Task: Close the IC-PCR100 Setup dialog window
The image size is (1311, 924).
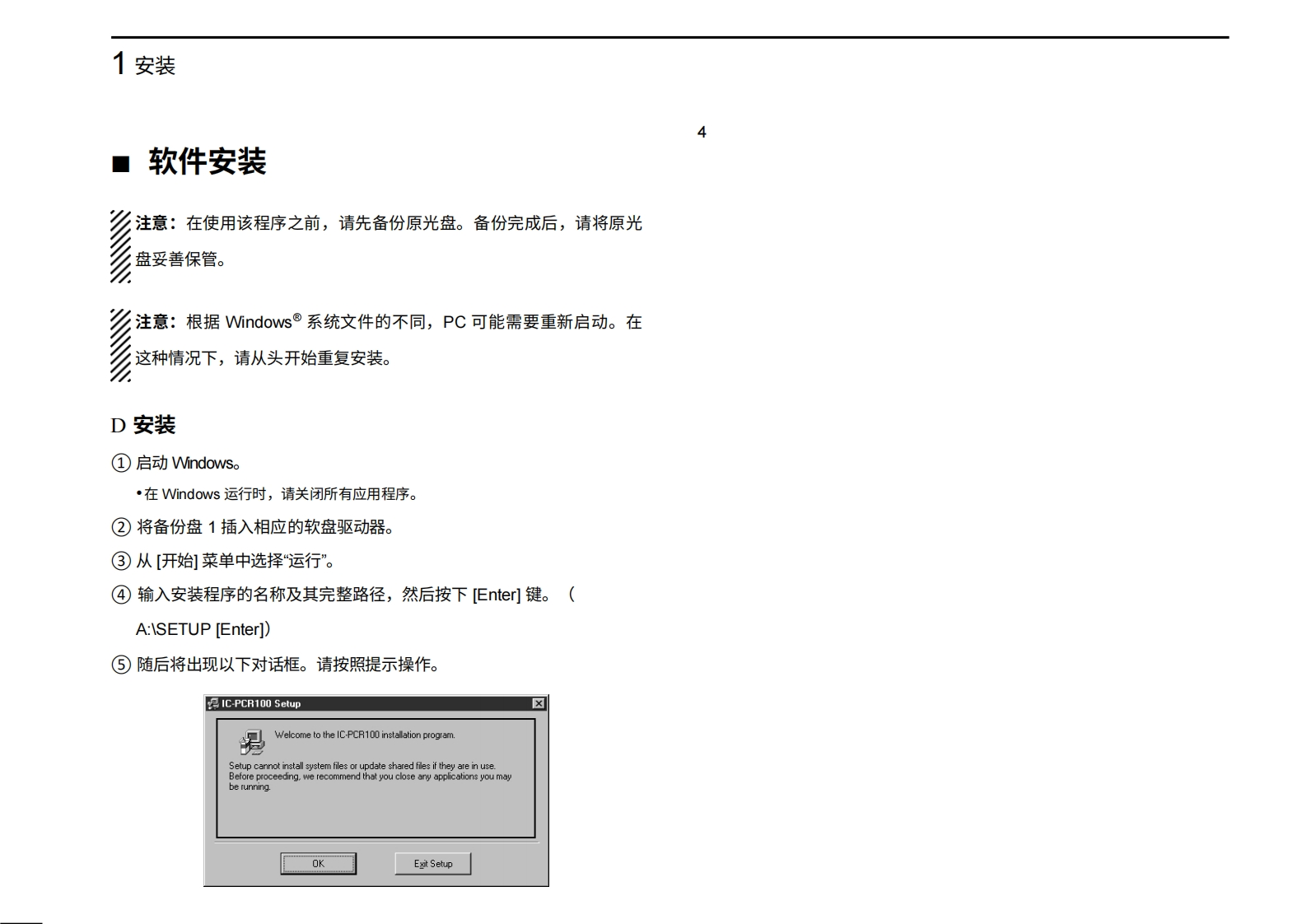Action: click(x=539, y=703)
